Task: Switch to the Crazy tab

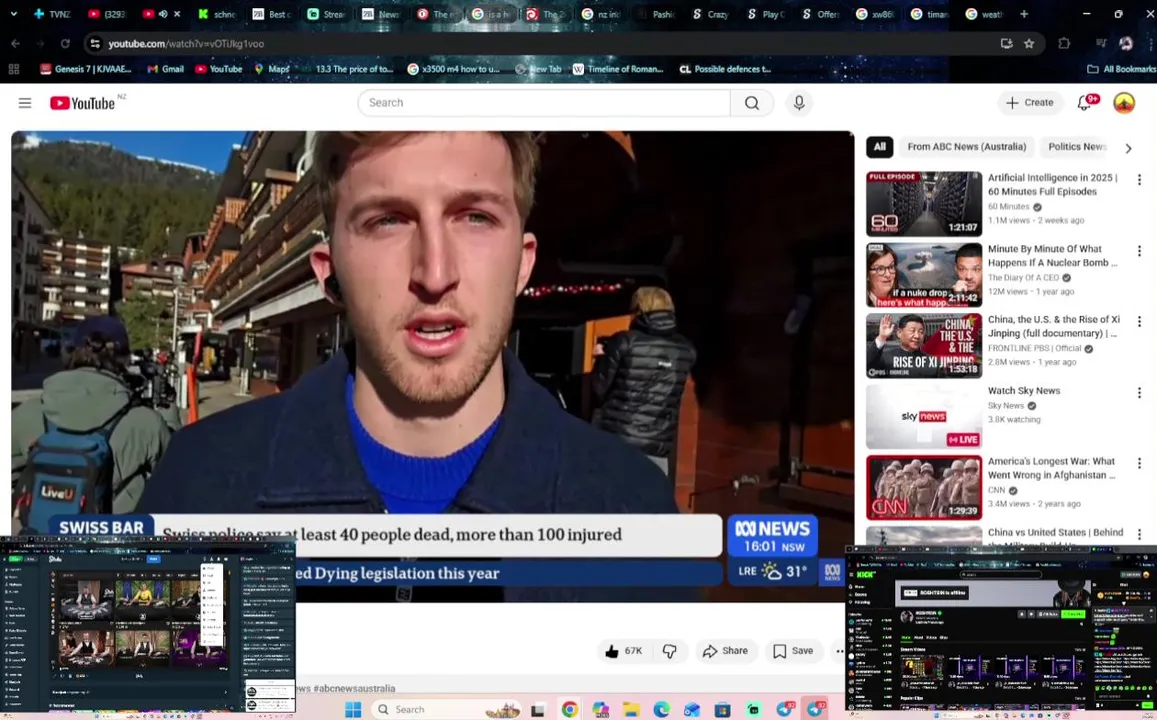Action: tap(711, 14)
